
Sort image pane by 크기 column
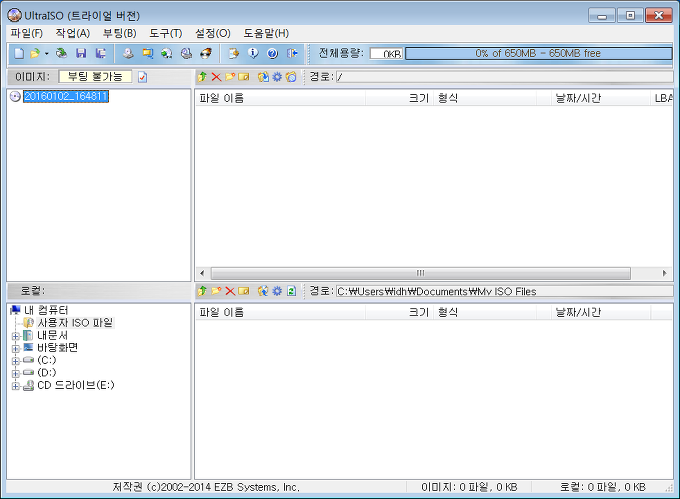(399, 98)
